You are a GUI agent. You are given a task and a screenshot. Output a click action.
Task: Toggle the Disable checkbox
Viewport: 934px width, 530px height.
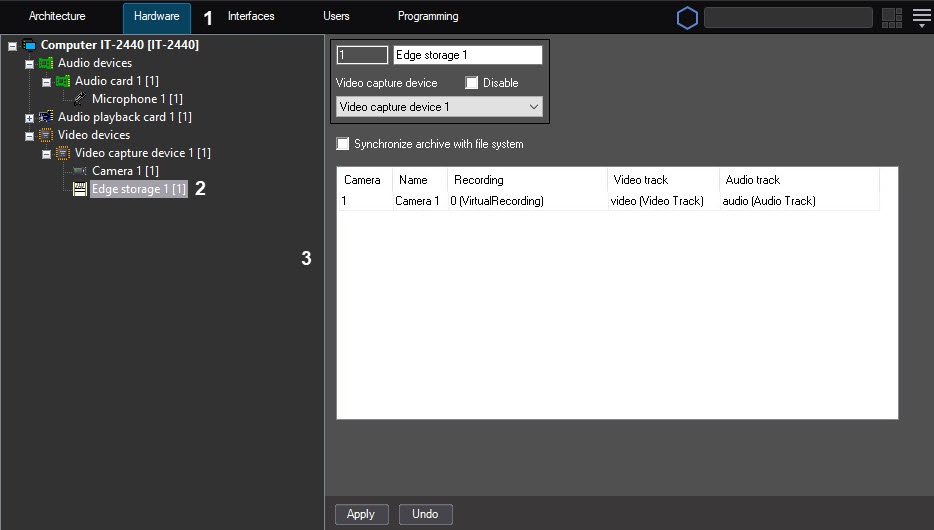(472, 83)
